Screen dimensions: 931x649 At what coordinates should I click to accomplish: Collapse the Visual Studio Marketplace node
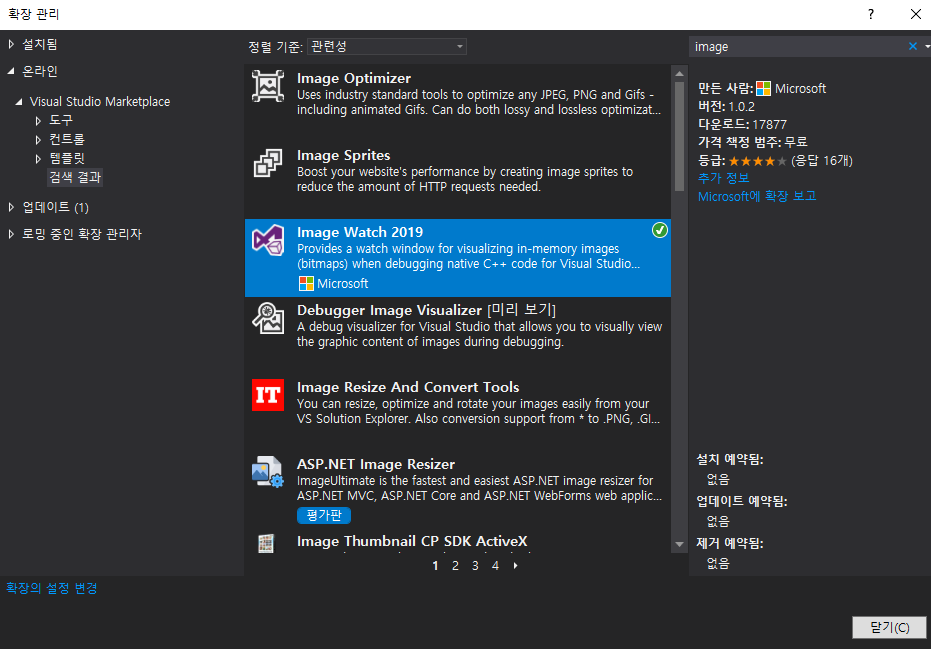[19, 102]
